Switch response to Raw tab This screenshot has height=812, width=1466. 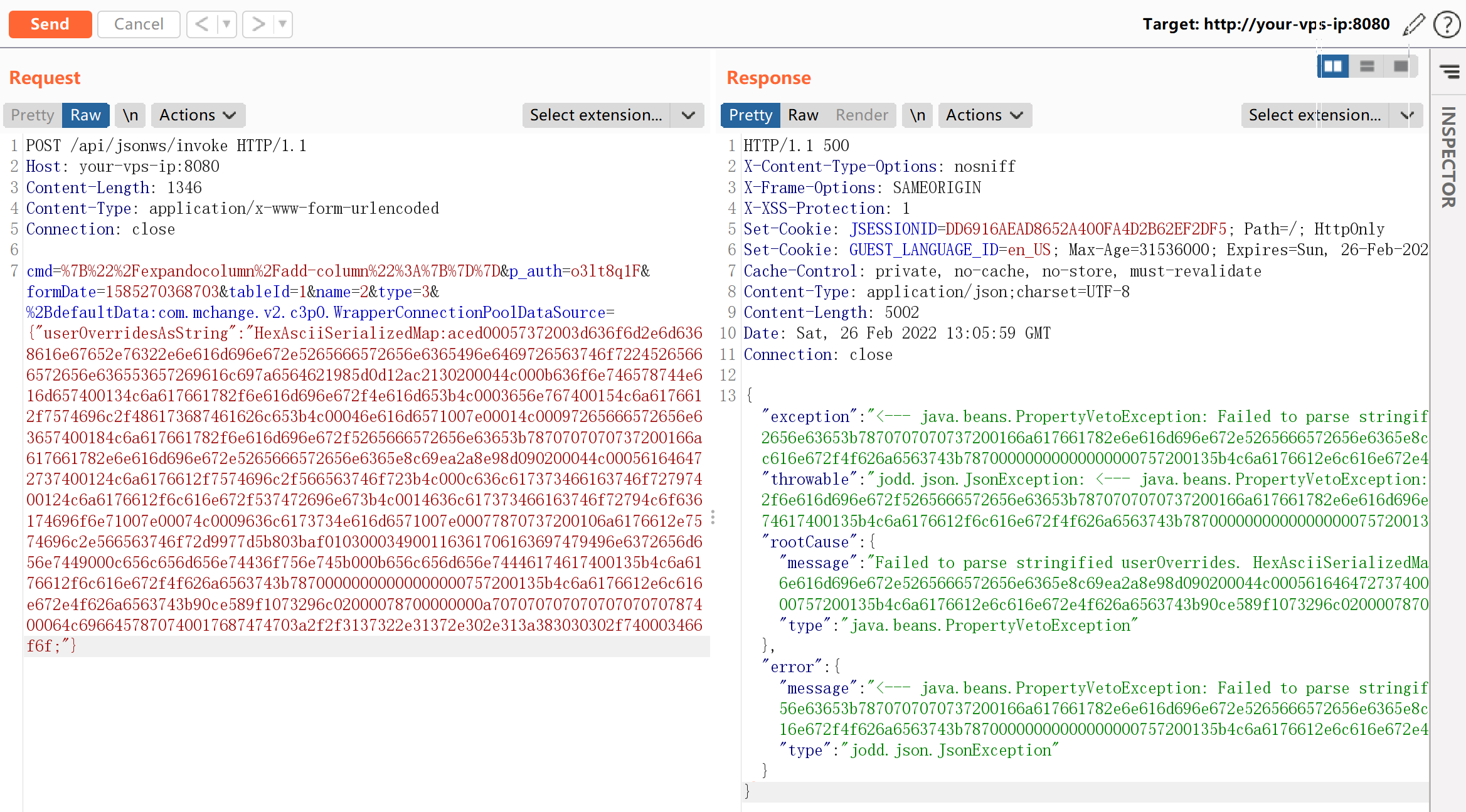click(803, 115)
